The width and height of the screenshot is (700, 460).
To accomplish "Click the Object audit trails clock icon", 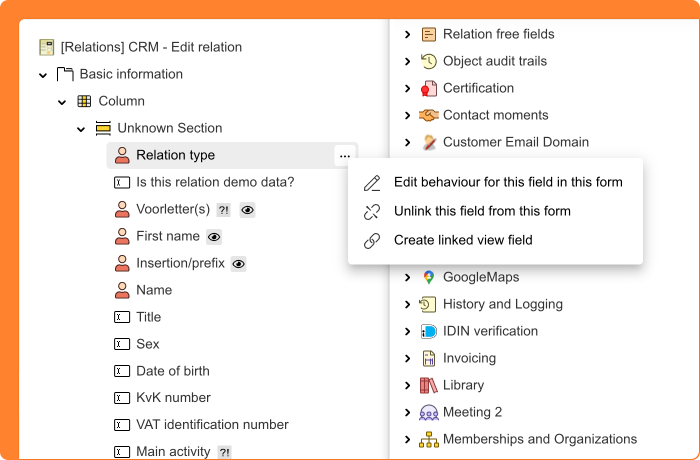I will [x=428, y=61].
